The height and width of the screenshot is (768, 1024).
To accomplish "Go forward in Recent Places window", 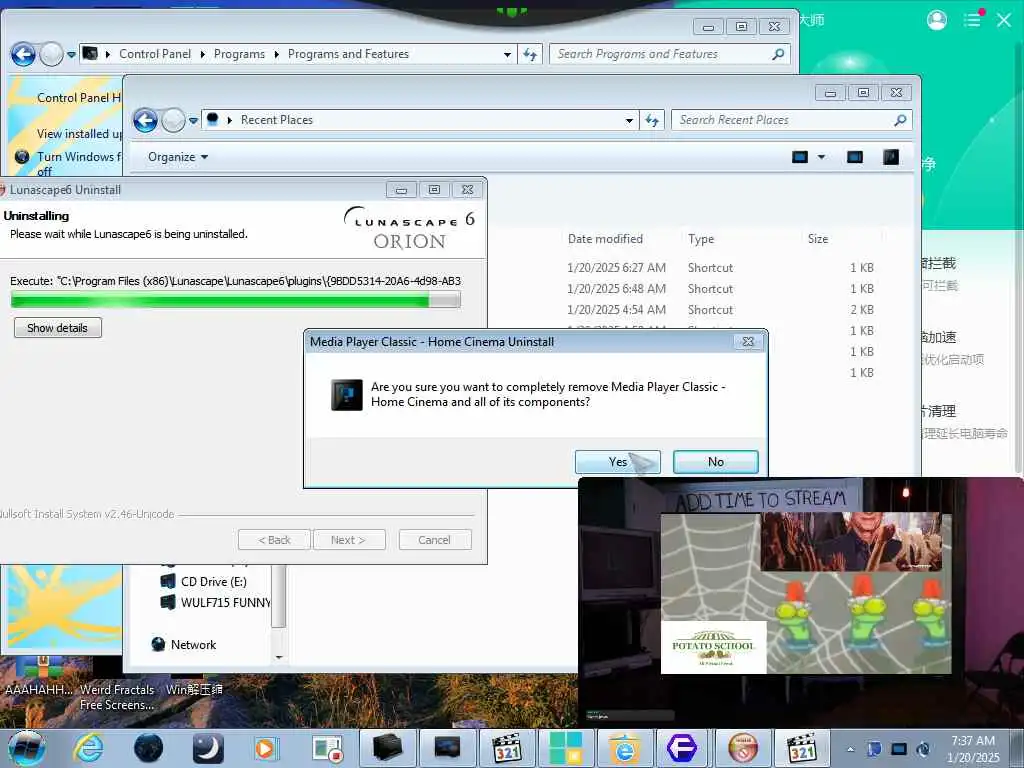I will click(173, 120).
